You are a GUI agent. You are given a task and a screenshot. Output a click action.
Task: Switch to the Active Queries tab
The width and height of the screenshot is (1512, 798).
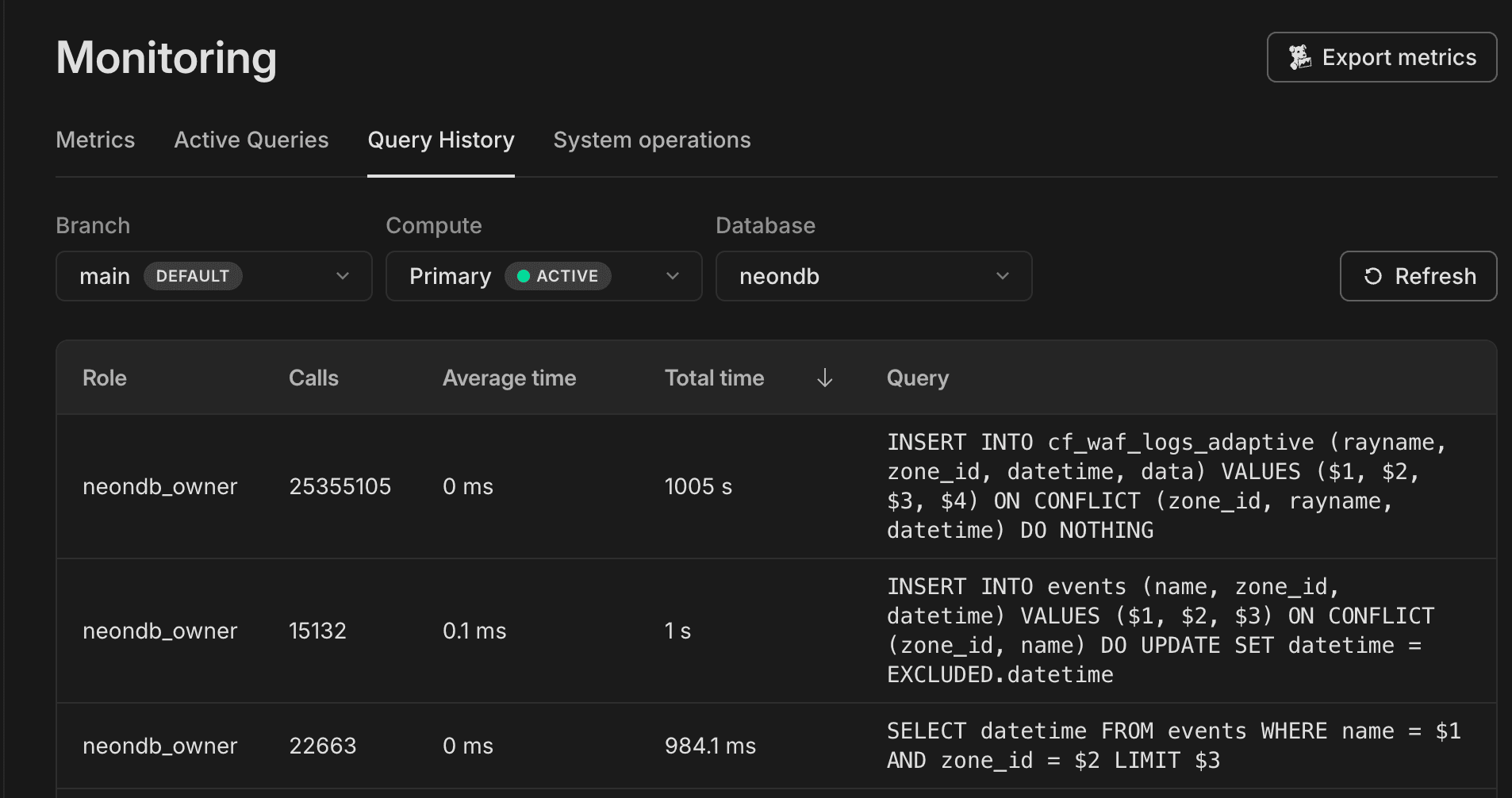click(x=251, y=140)
